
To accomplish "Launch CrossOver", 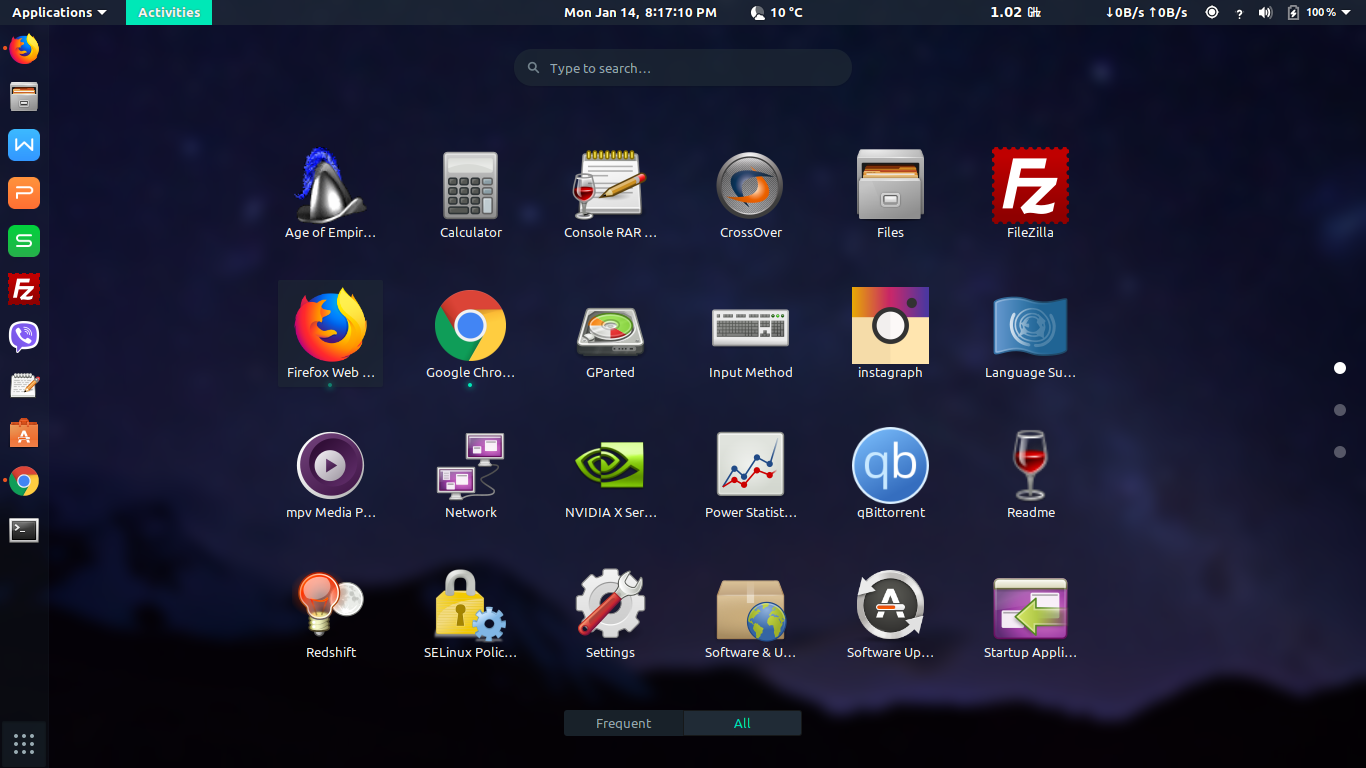I will tap(750, 186).
